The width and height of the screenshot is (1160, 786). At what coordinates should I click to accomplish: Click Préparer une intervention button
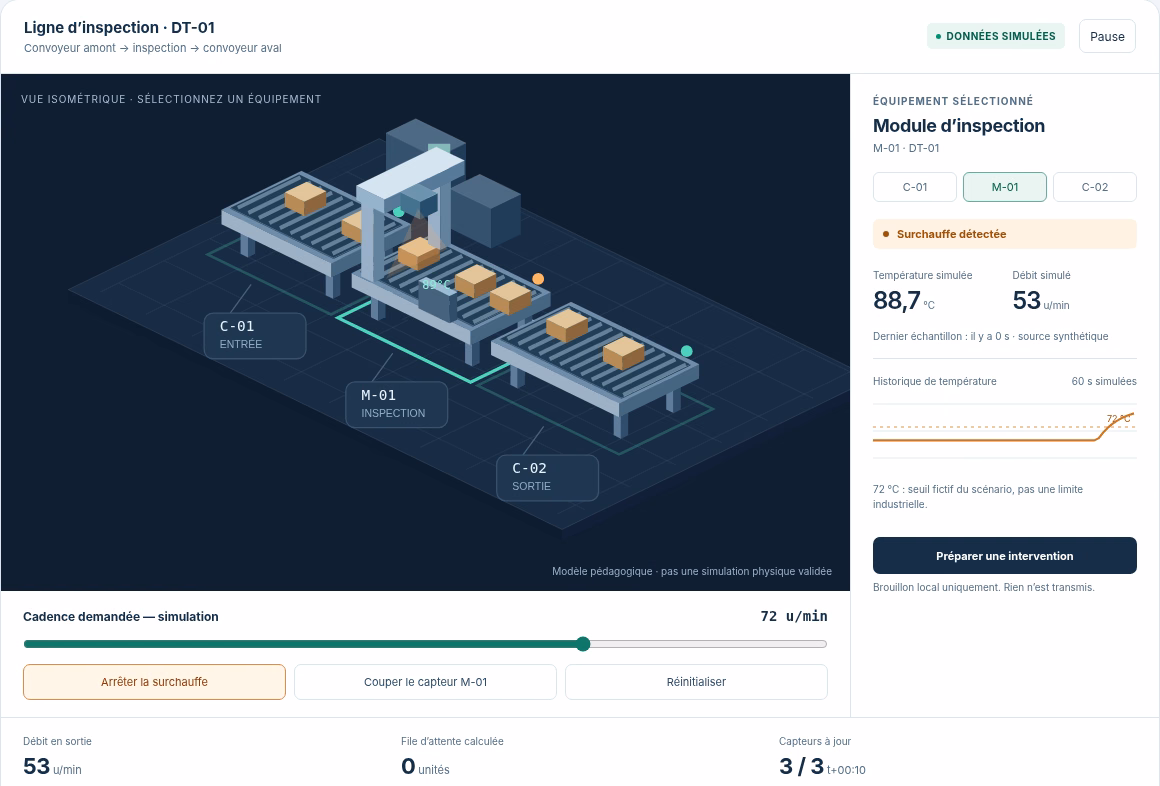point(1005,556)
